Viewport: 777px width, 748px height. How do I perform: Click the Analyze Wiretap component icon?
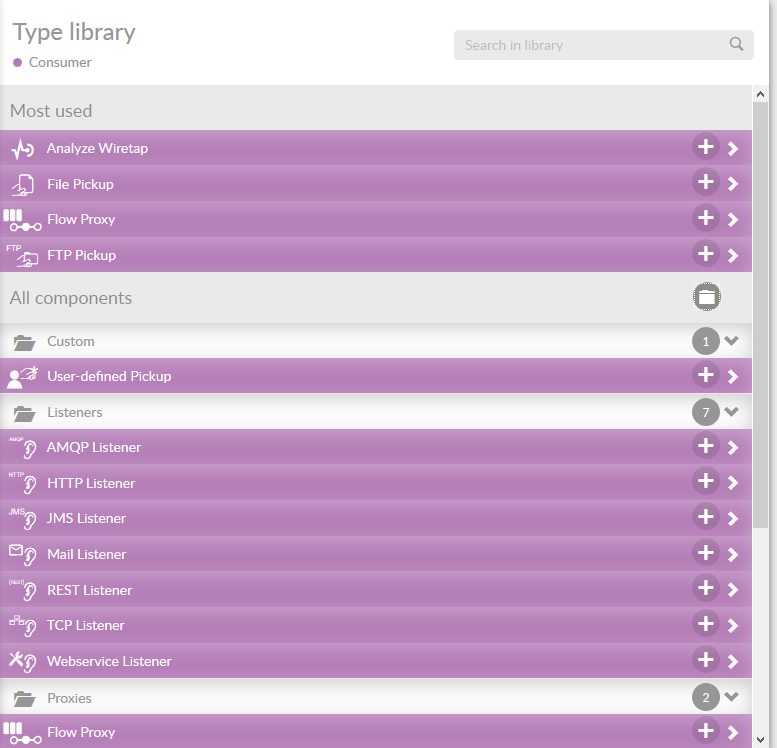[23, 149]
